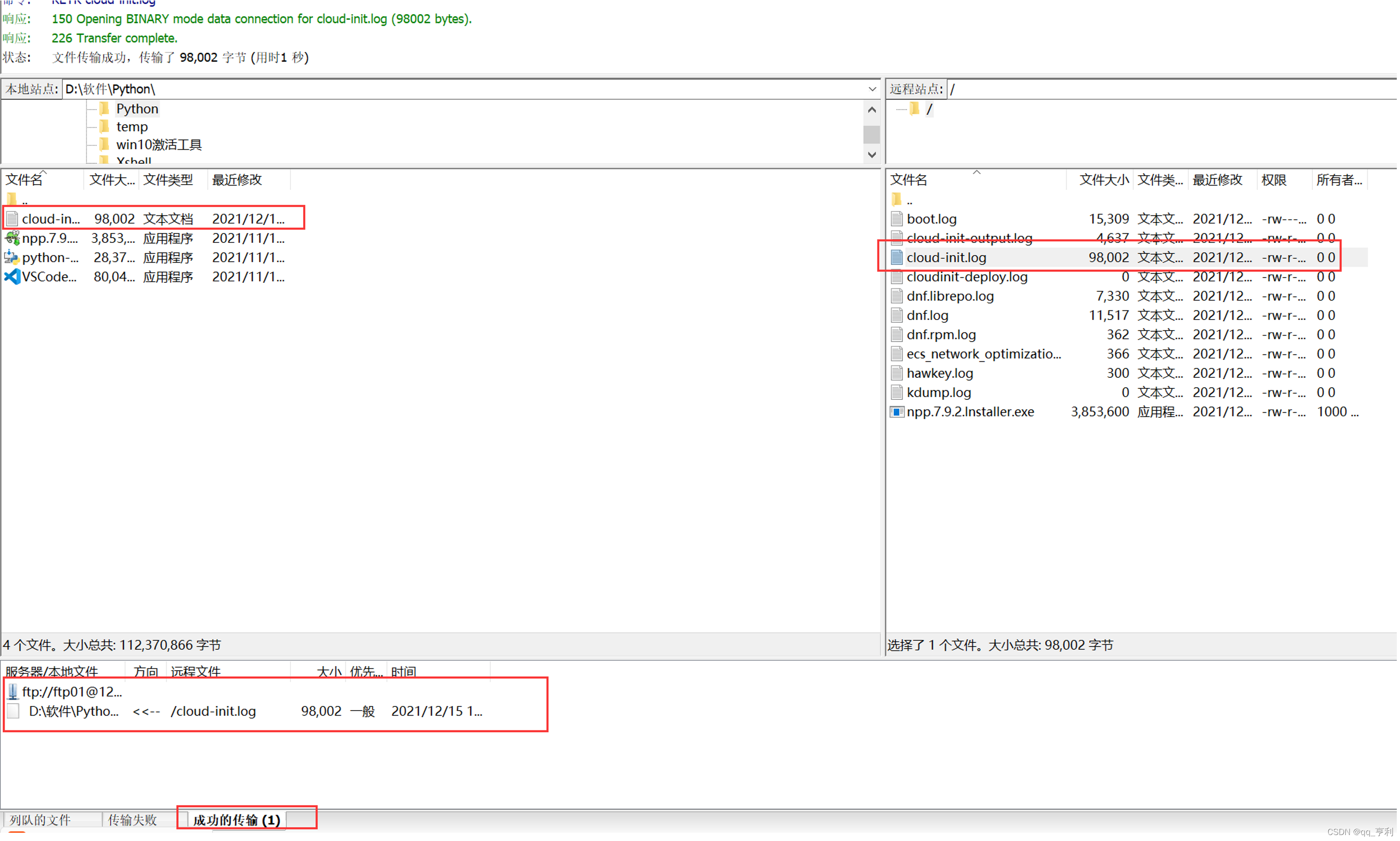The width and height of the screenshot is (1400, 841).
Task: Select the python installer file icon
Action: (12, 257)
